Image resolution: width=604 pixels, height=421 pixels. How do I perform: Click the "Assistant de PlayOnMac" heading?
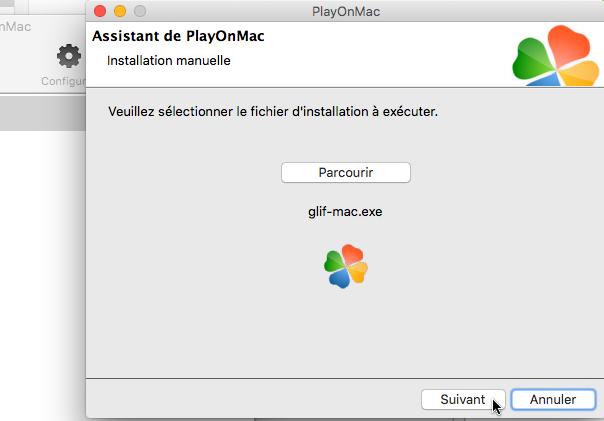[178, 37]
